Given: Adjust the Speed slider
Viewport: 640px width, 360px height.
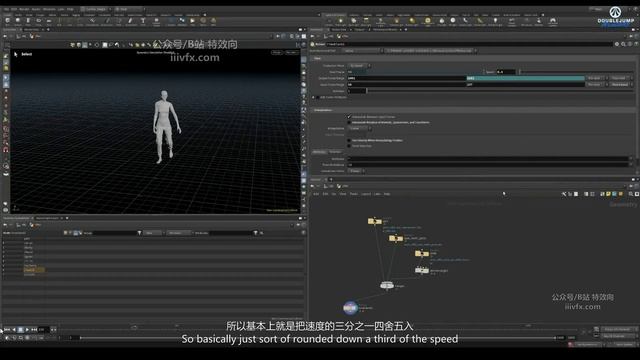Looking at the screenshot, I should [x=575, y=72].
